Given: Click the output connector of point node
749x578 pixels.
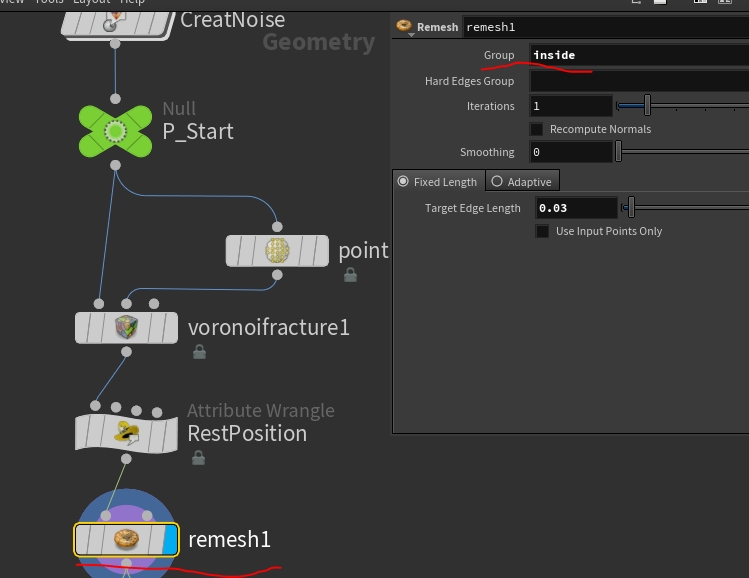Looking at the screenshot, I should click(277, 275).
